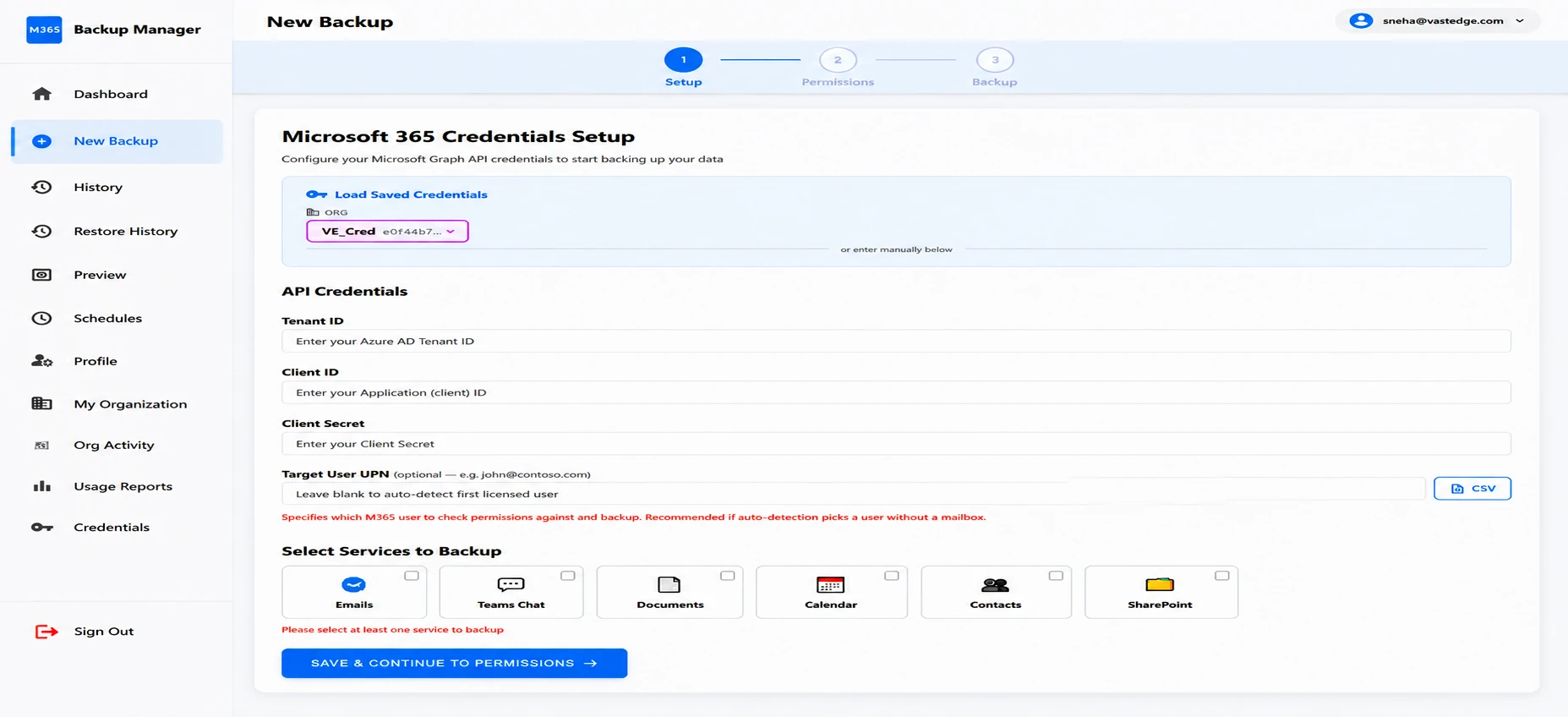Image resolution: width=1568 pixels, height=717 pixels.
Task: Click the Credentials key icon in sidebar
Action: pos(41,528)
